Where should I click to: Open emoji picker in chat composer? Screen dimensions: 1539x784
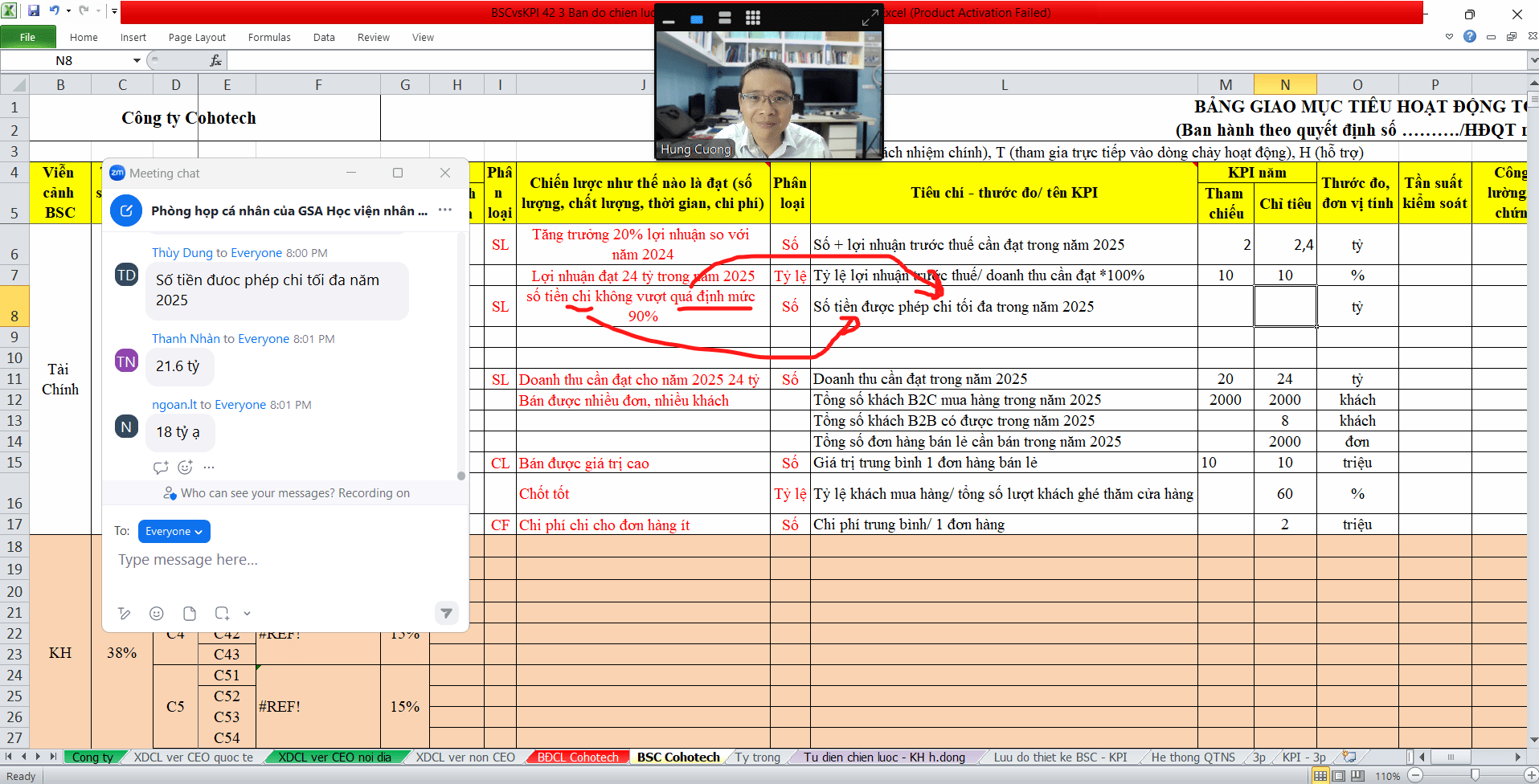click(x=157, y=614)
